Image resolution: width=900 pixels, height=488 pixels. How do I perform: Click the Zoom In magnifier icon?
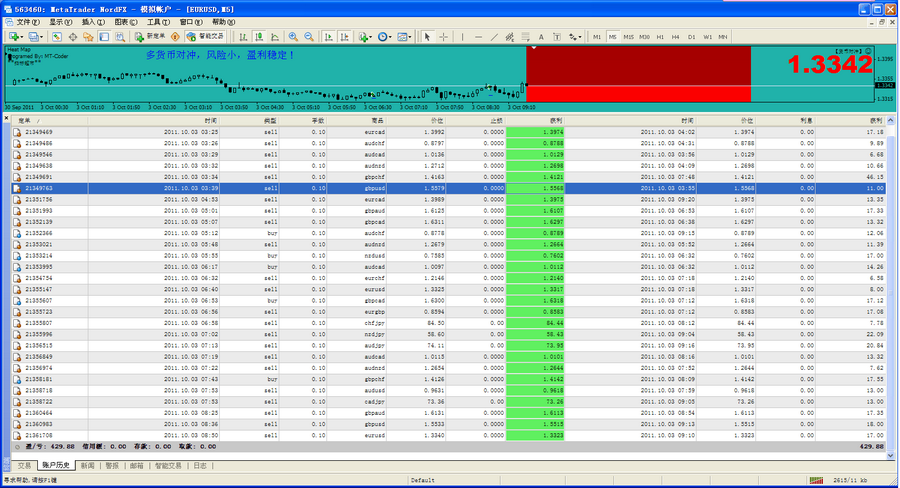292,37
